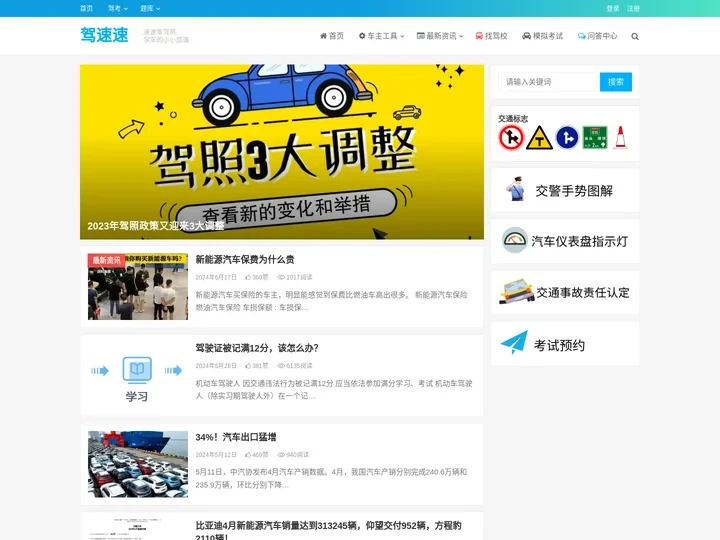Screen dimensions: 720x540
Task: Click the car icon beside 模拟考试
Action: (527, 36)
